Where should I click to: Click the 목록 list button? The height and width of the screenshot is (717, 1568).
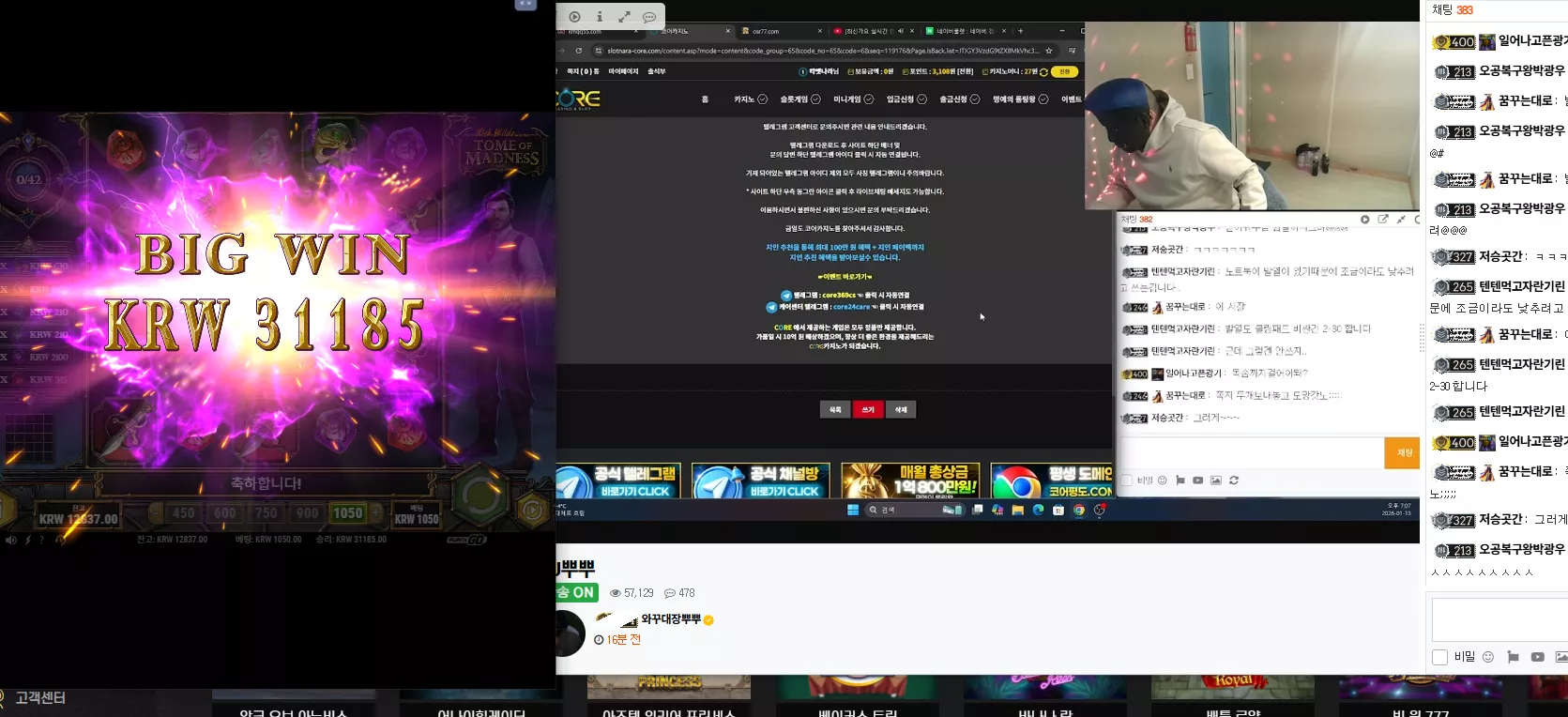835,409
